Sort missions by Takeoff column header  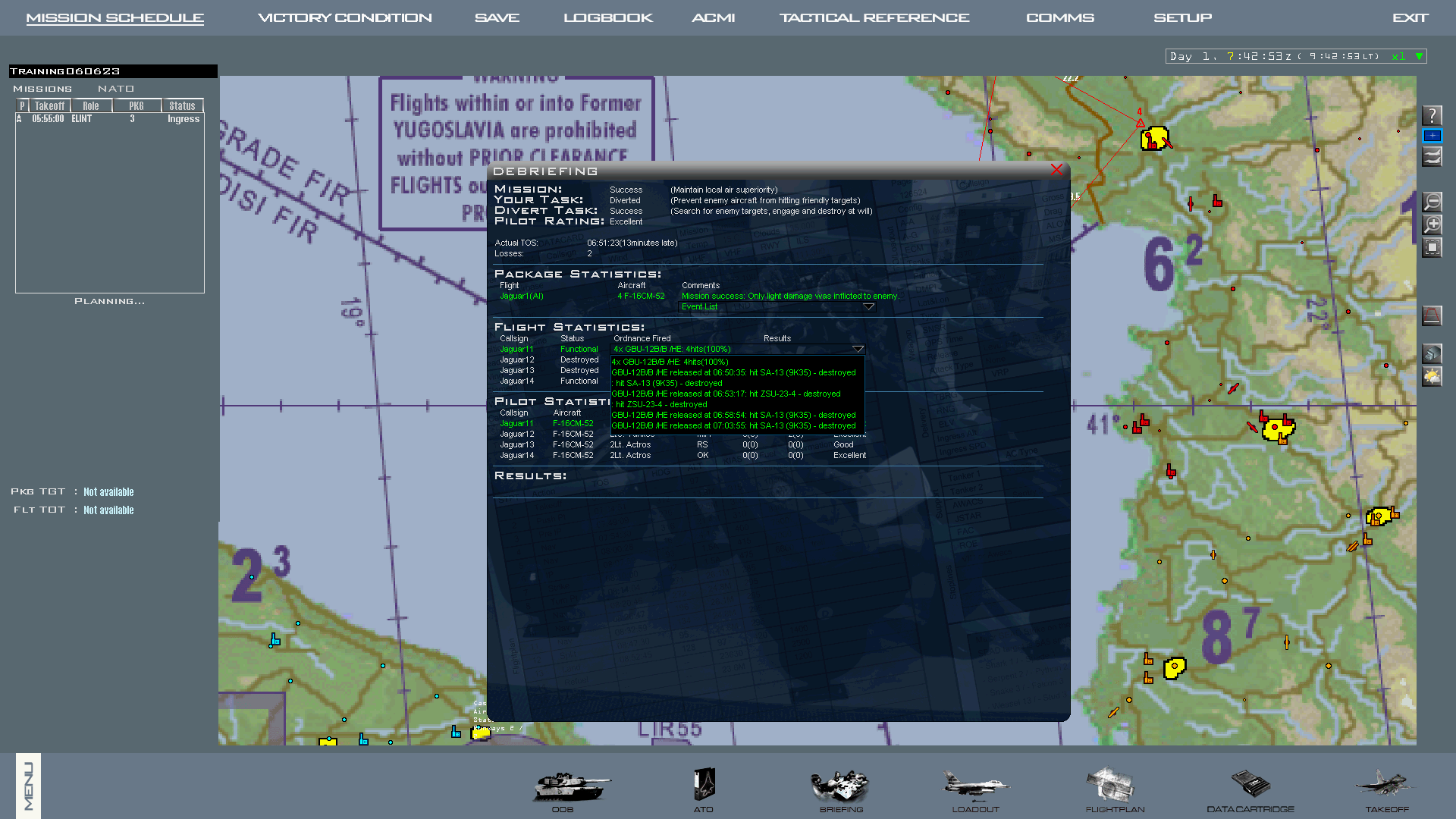50,106
